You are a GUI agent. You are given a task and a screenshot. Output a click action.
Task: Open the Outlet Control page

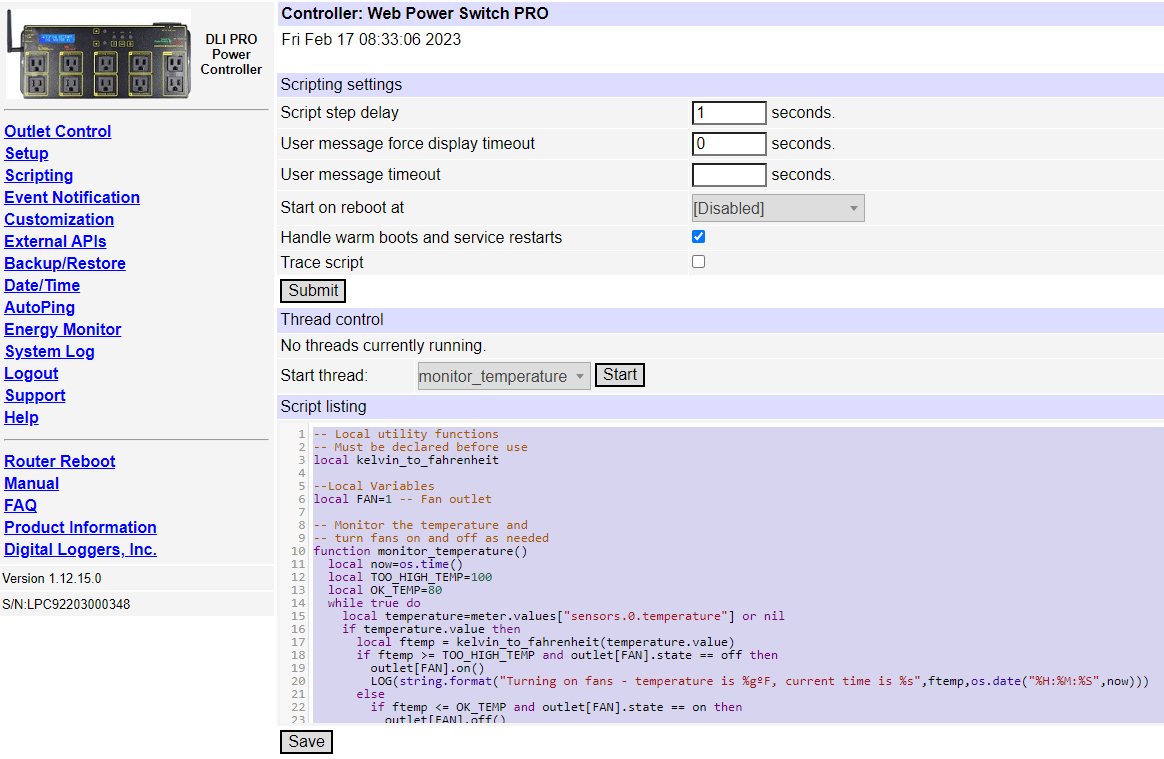58,131
